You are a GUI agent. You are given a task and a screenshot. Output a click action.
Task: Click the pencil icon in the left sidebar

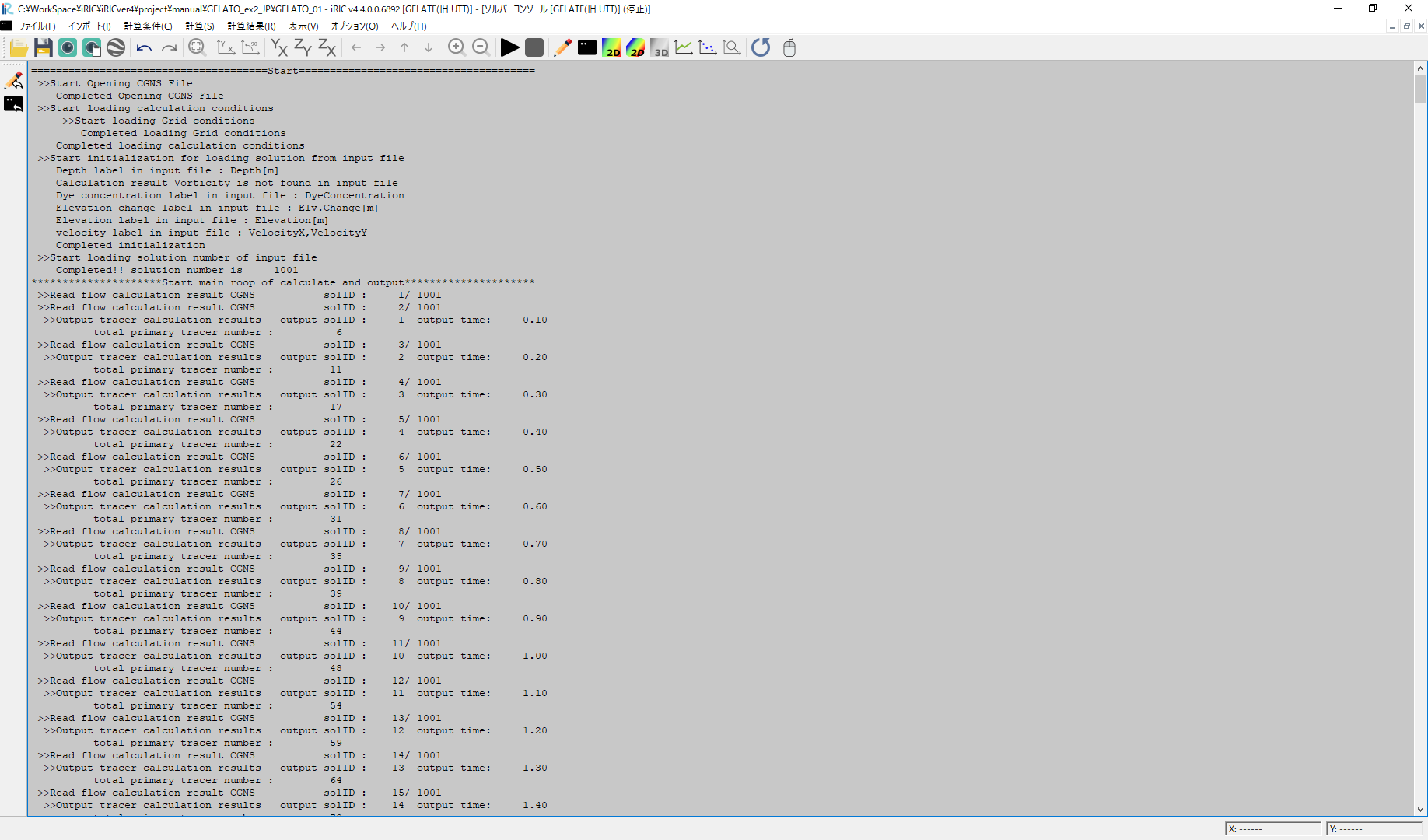coord(14,80)
